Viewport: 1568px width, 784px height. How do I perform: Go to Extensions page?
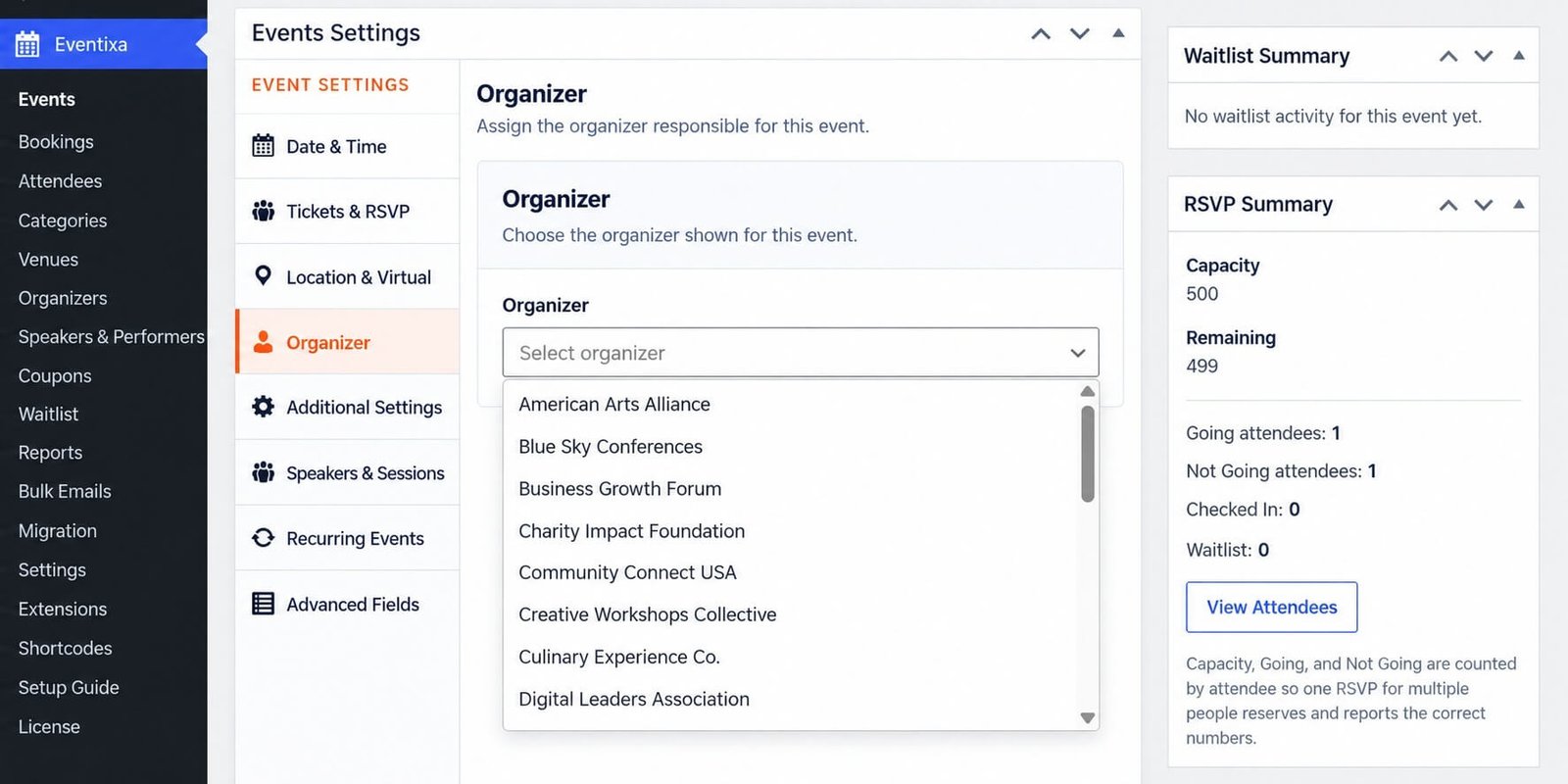(x=63, y=609)
